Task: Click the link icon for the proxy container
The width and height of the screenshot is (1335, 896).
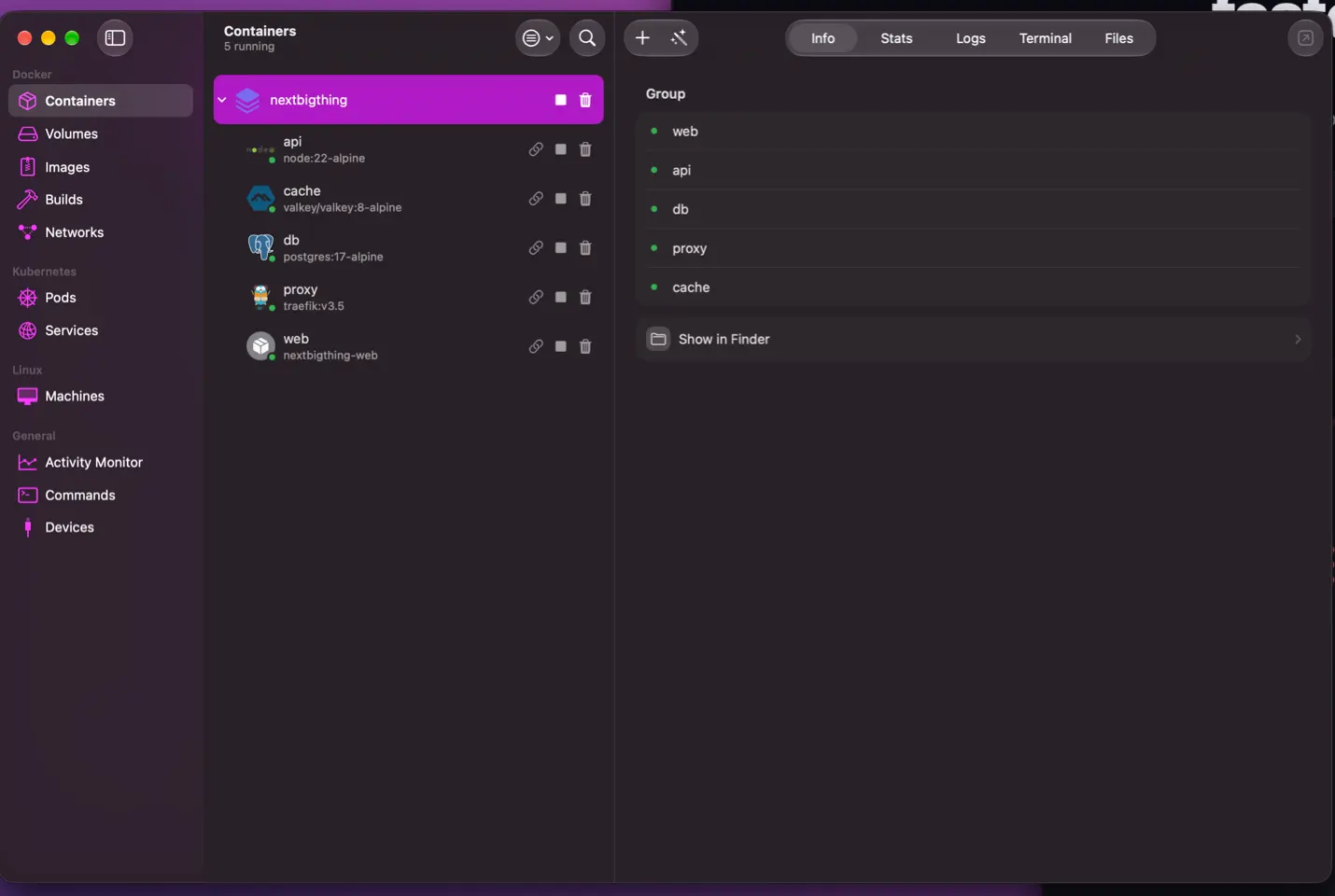Action: pos(536,297)
